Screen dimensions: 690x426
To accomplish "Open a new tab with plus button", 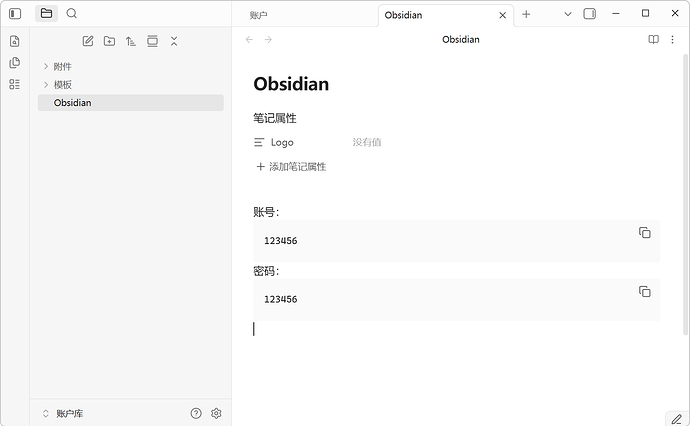I will point(526,14).
